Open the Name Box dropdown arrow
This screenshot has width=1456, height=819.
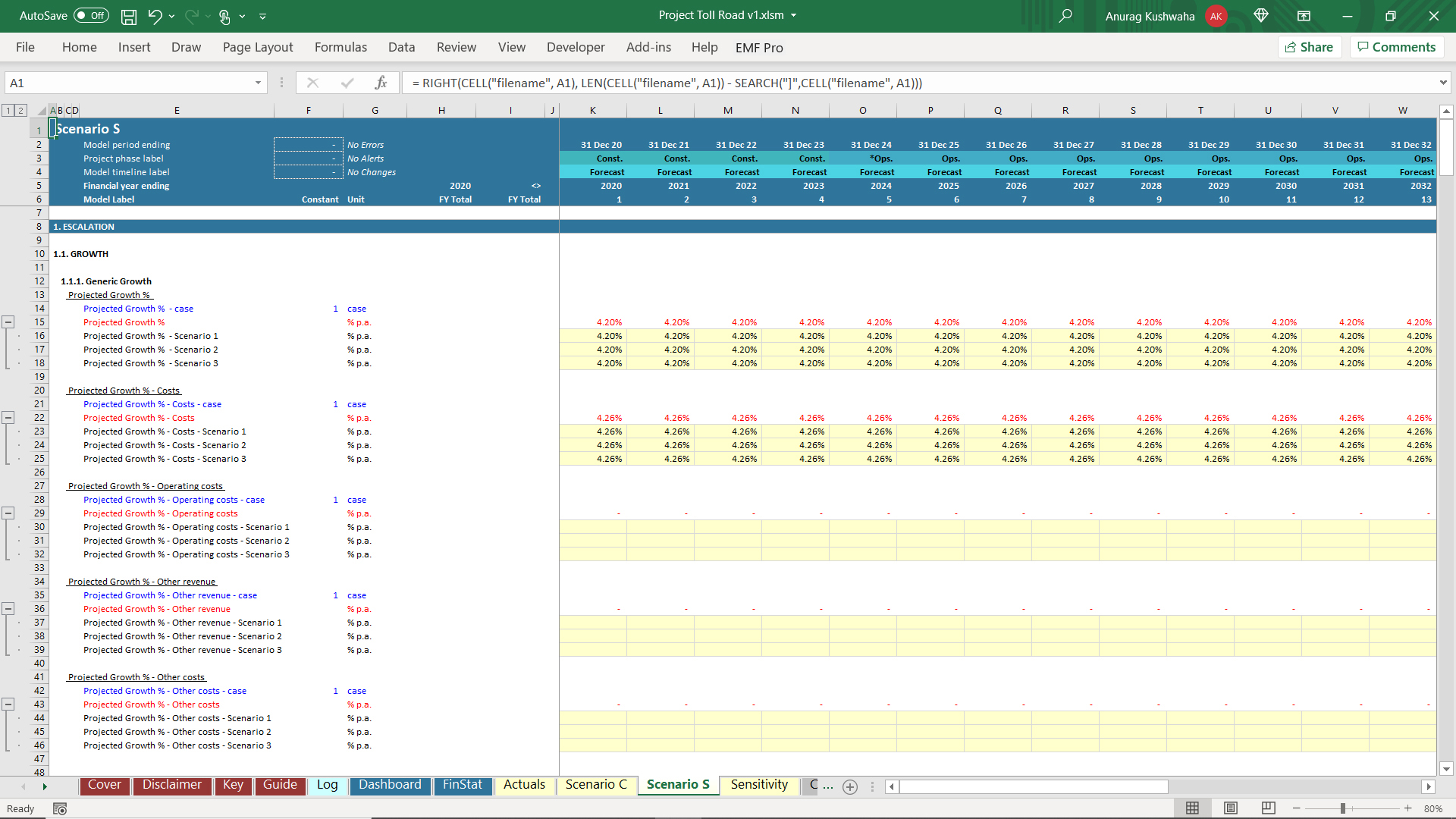pos(258,83)
